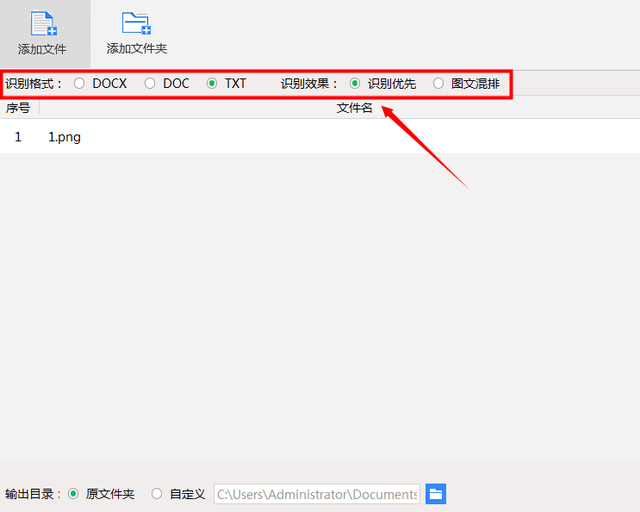Select 原文件夹 as output directory
Screen dimensions: 640x512
click(x=73, y=494)
